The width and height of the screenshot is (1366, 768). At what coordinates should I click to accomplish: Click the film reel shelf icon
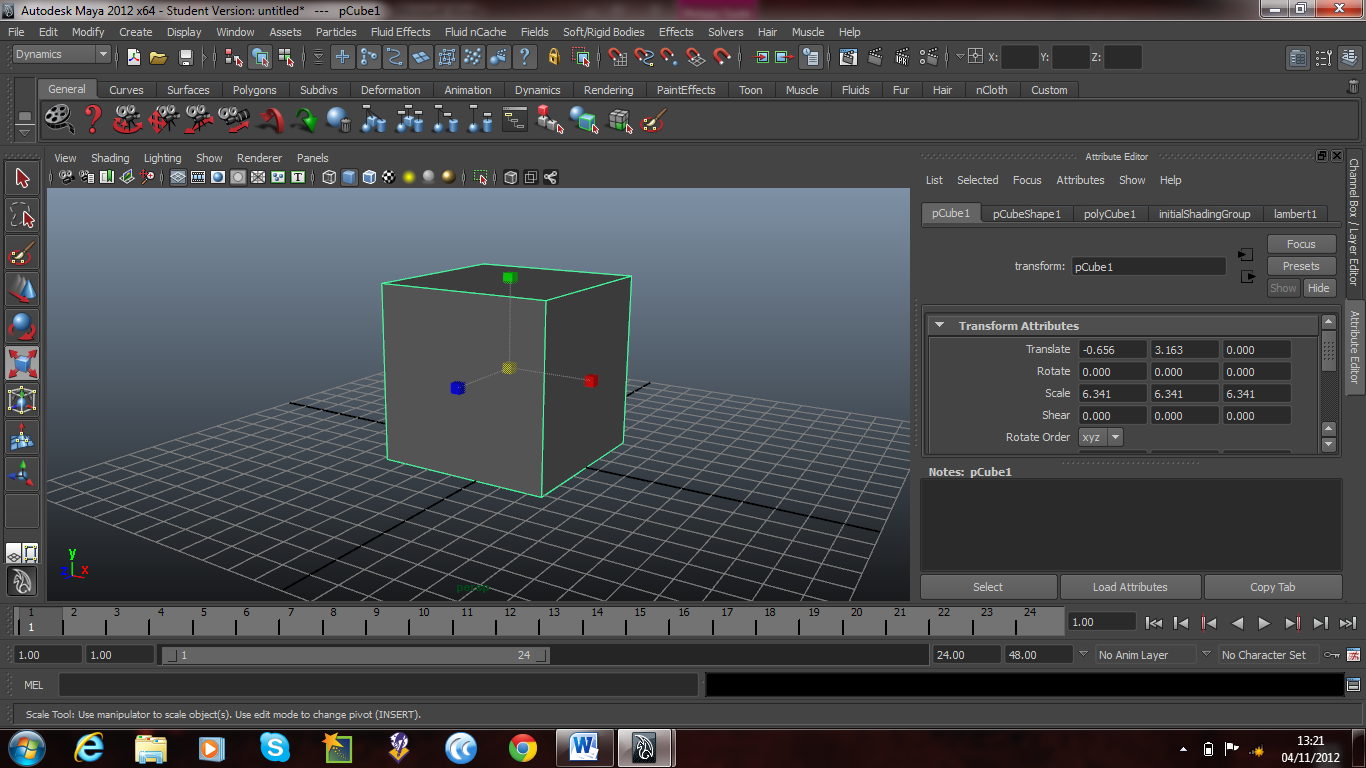(x=60, y=121)
